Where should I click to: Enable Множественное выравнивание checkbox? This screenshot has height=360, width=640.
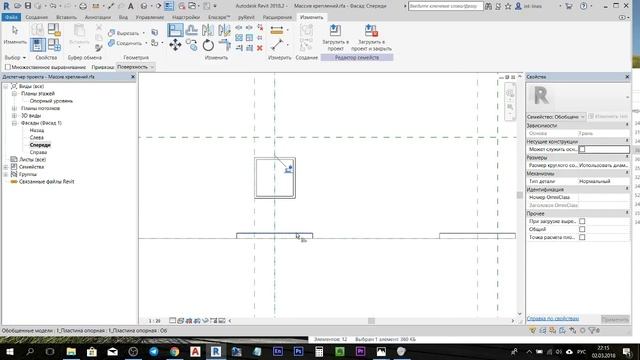tap(7, 67)
